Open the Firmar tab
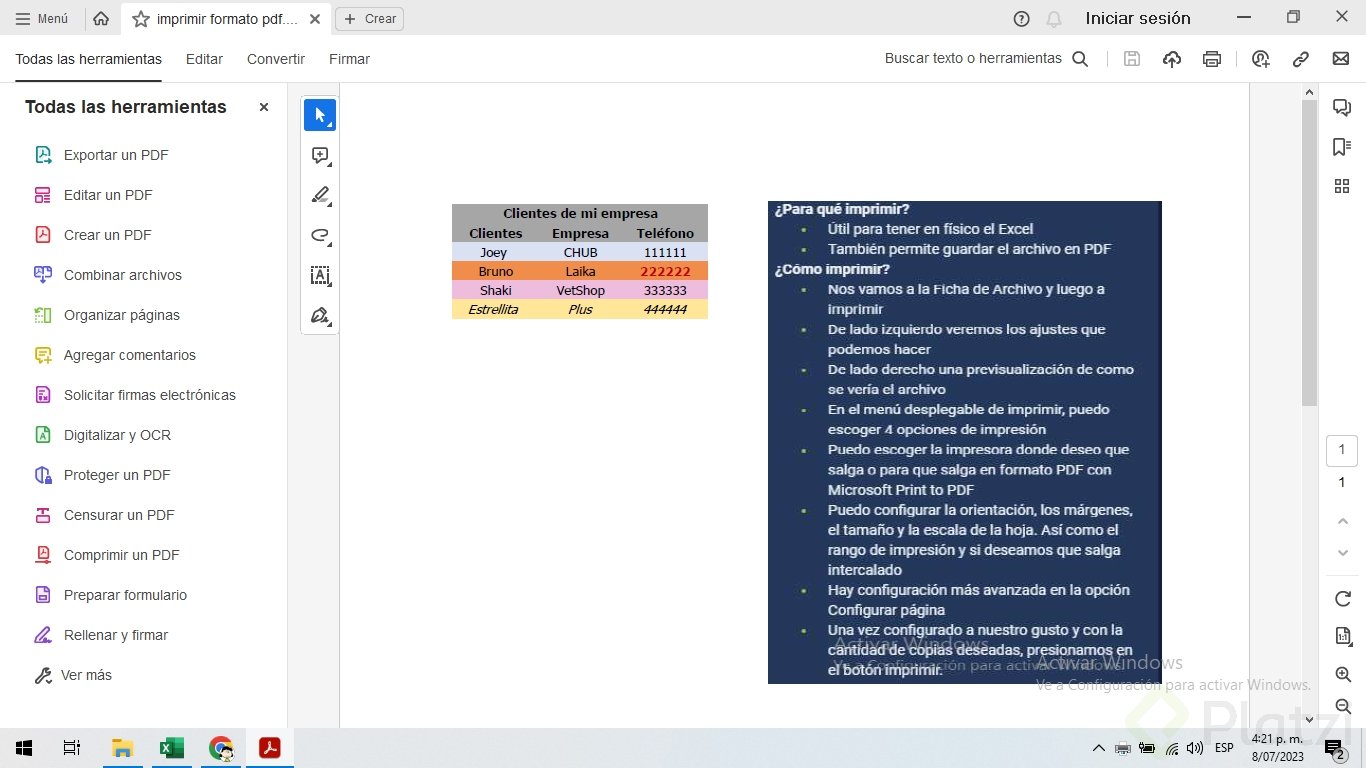This screenshot has width=1366, height=768. tap(349, 59)
